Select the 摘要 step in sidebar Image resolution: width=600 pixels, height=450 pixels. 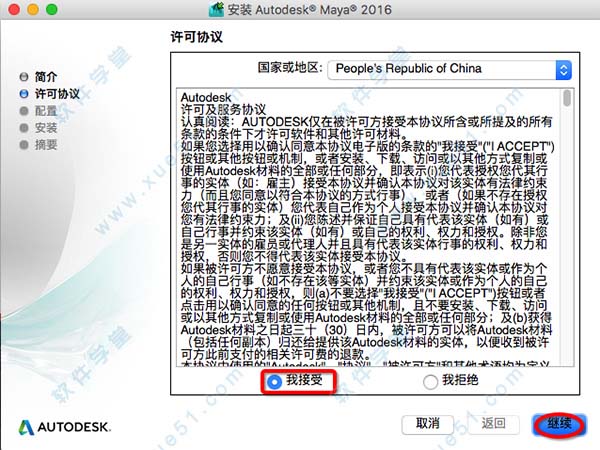point(46,145)
